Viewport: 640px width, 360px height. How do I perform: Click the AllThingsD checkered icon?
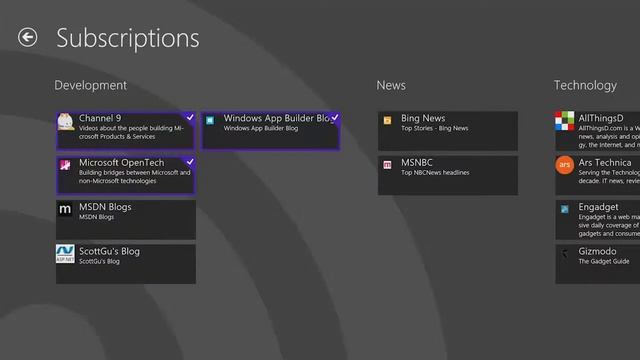click(564, 121)
